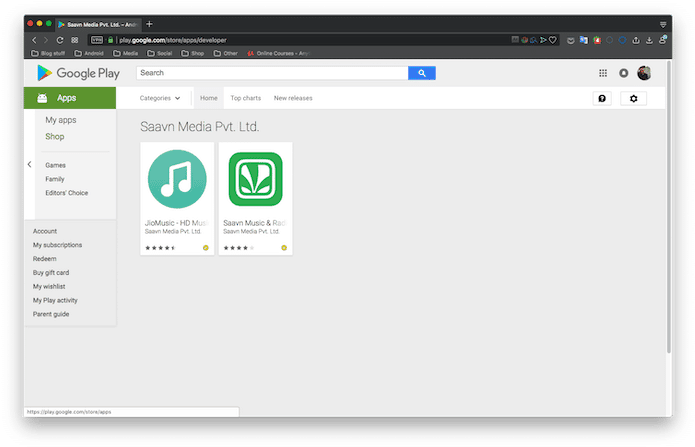Click the browser address bar URL
Viewport: 695px width, 447px height.
[x=173, y=40]
